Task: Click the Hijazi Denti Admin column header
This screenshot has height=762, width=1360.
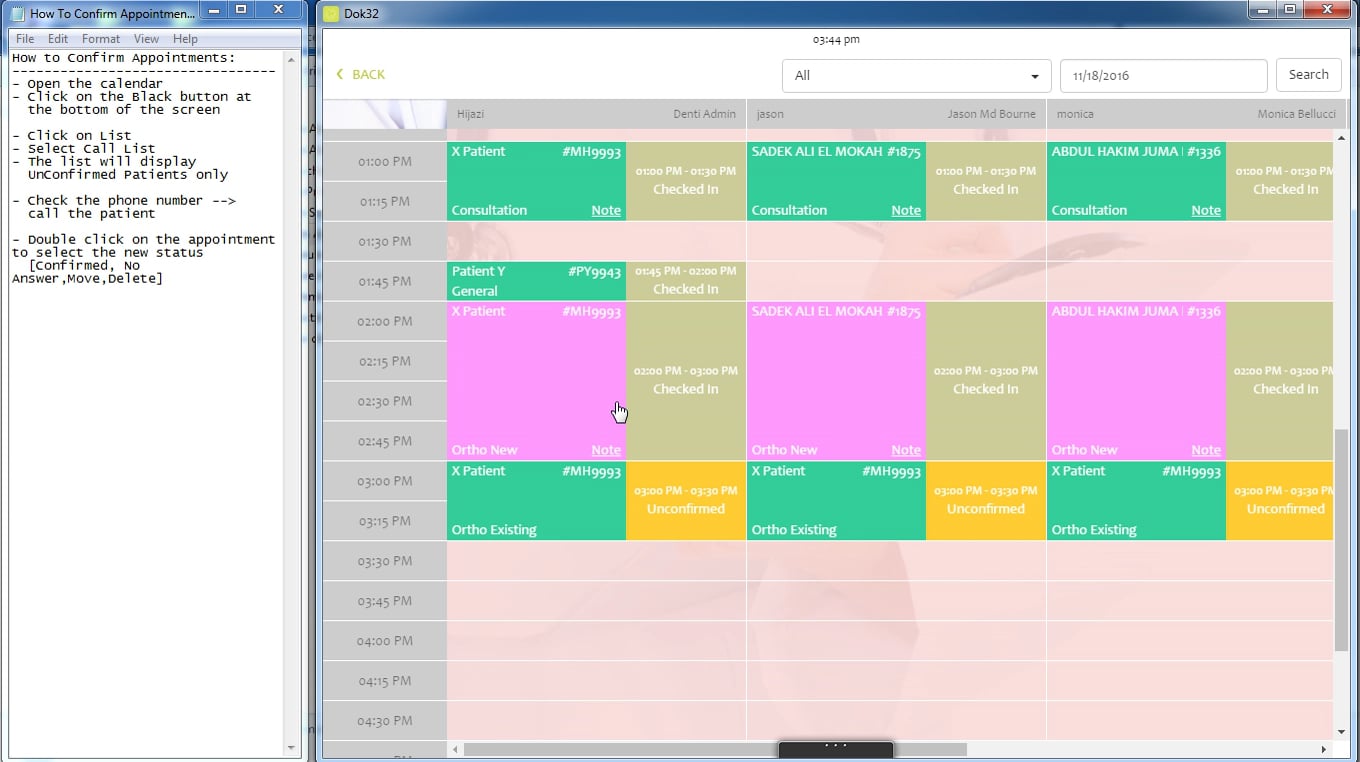Action: (x=596, y=114)
